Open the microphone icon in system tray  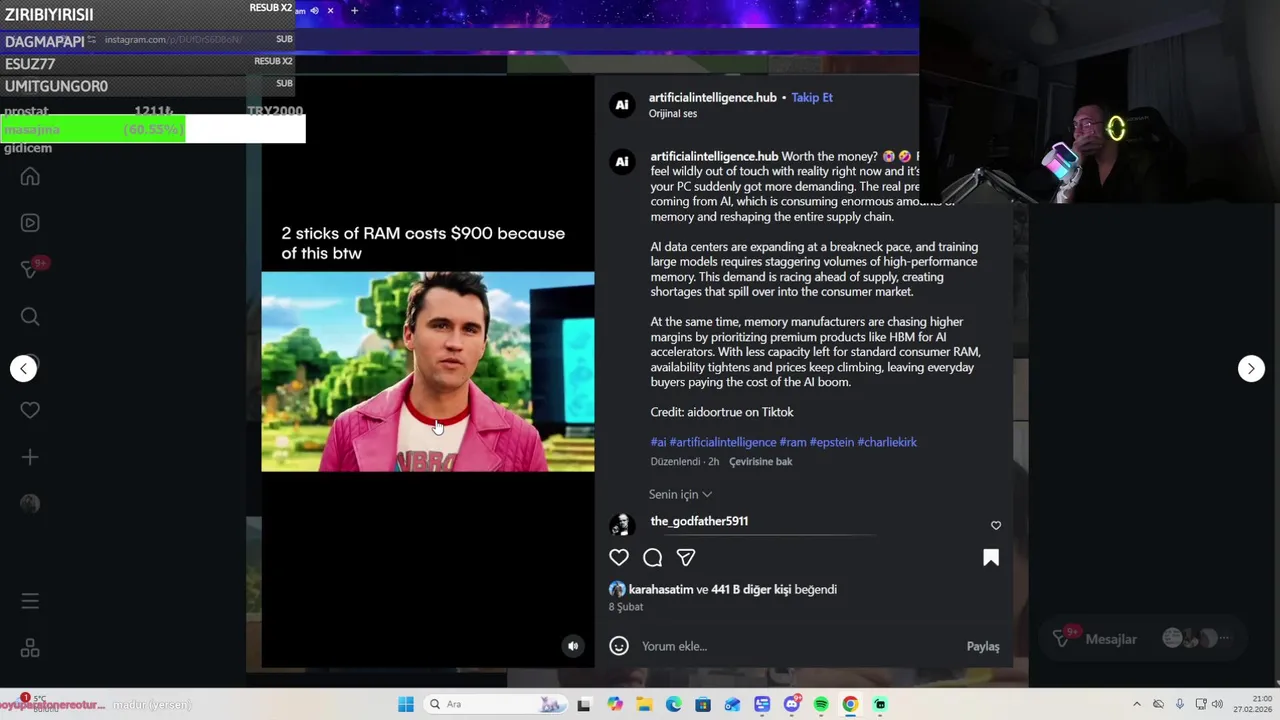pos(1180,704)
